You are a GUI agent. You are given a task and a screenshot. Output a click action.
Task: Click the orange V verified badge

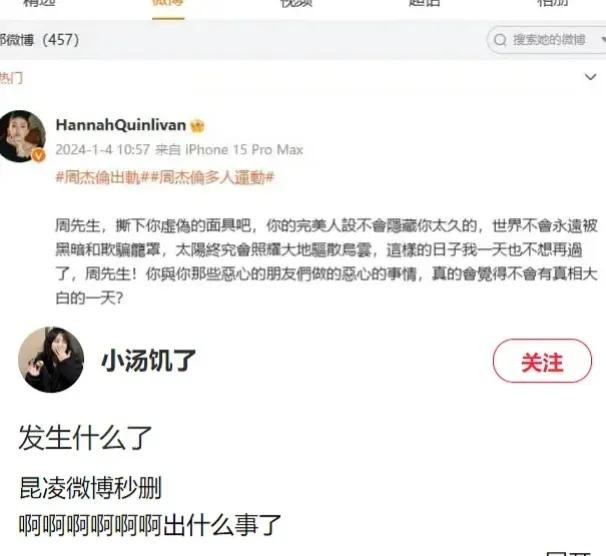click(x=38, y=155)
